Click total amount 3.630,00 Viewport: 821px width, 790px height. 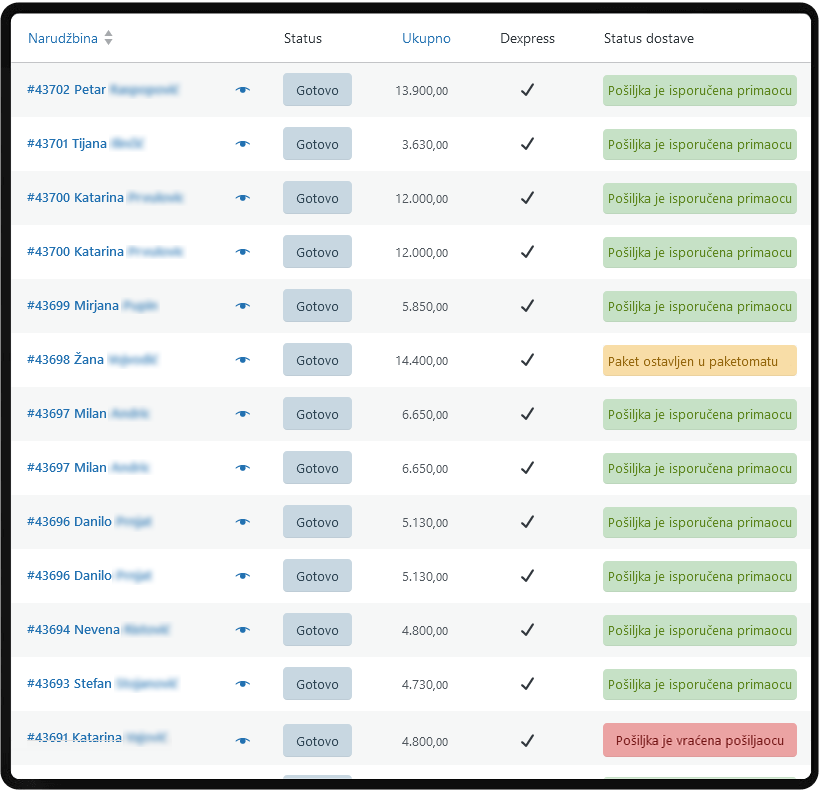[425, 144]
